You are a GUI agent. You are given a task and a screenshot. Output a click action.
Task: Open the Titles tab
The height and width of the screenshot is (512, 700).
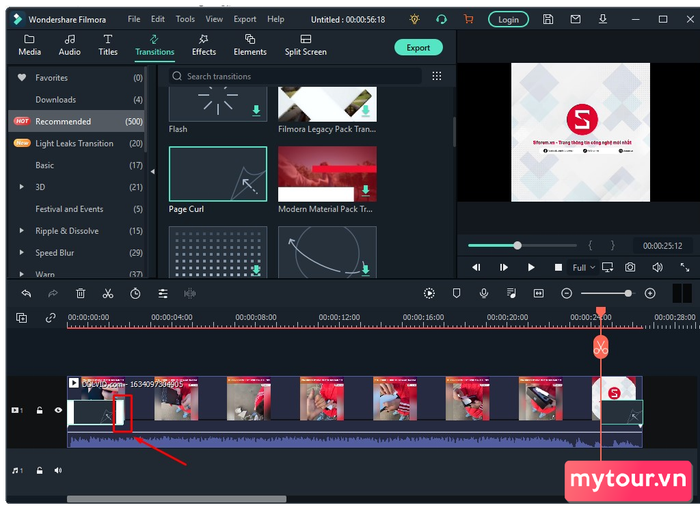[x=108, y=45]
